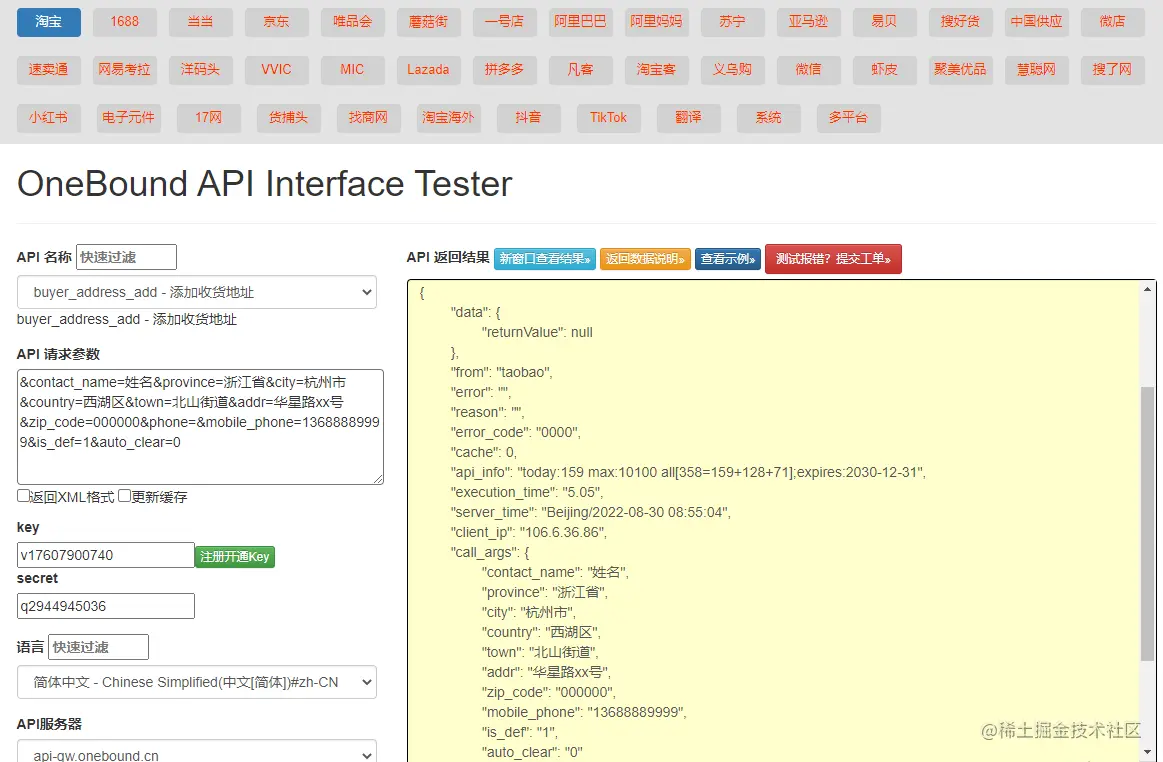Switch to the 17网 tab
Image resolution: width=1163 pixels, height=762 pixels.
208,117
